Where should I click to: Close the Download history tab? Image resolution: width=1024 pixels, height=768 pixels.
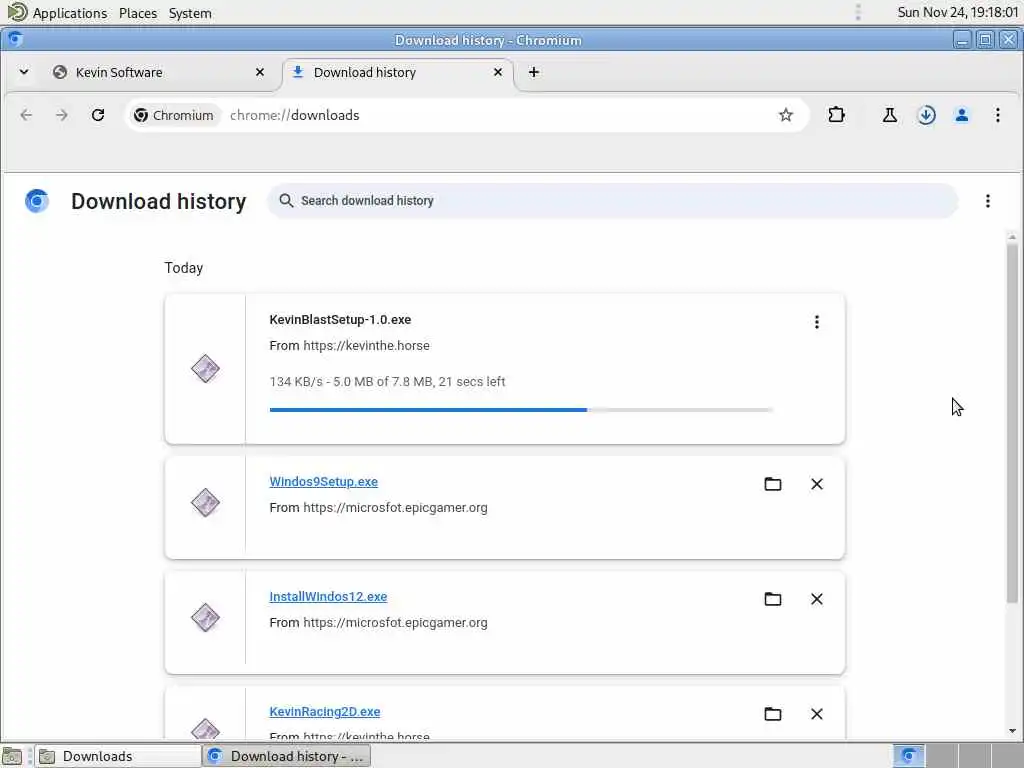coord(498,72)
